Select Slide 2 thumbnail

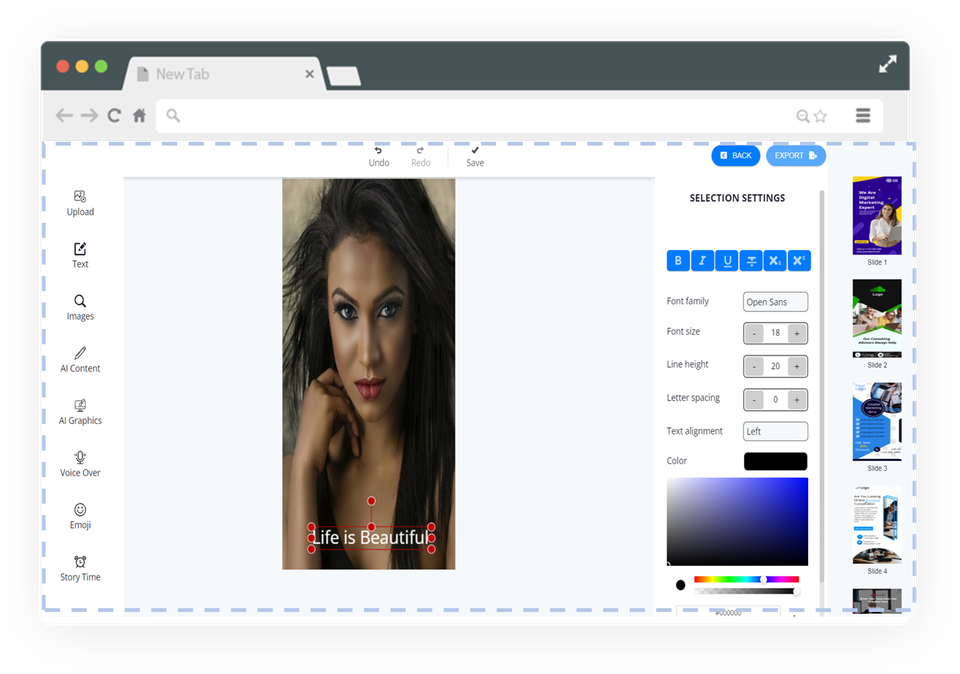(877, 318)
